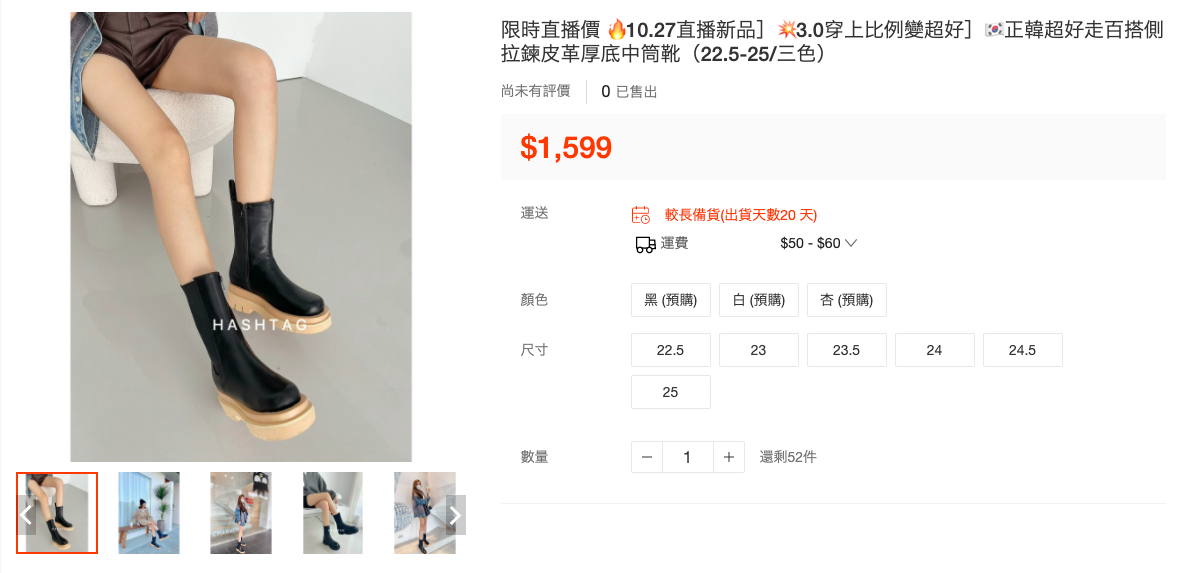The width and height of the screenshot is (1185, 573).
Task: Click the 尚未有評價 ratings link
Action: click(536, 91)
